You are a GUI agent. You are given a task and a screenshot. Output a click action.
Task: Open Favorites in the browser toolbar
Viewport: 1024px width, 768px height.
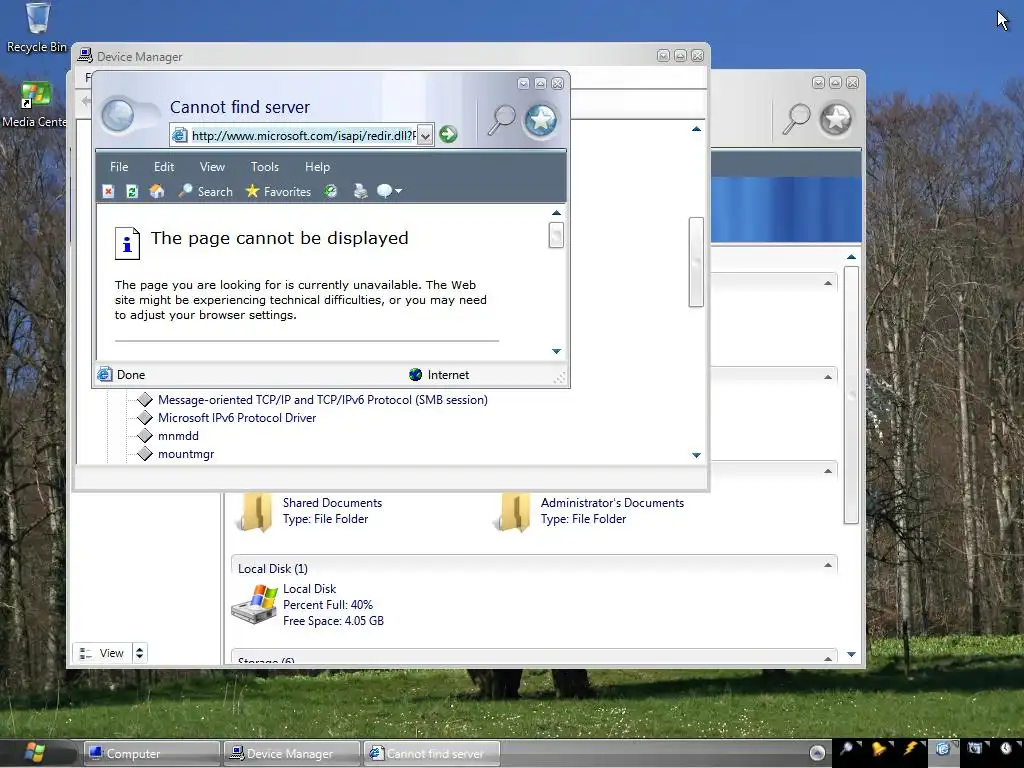pyautogui.click(x=278, y=191)
